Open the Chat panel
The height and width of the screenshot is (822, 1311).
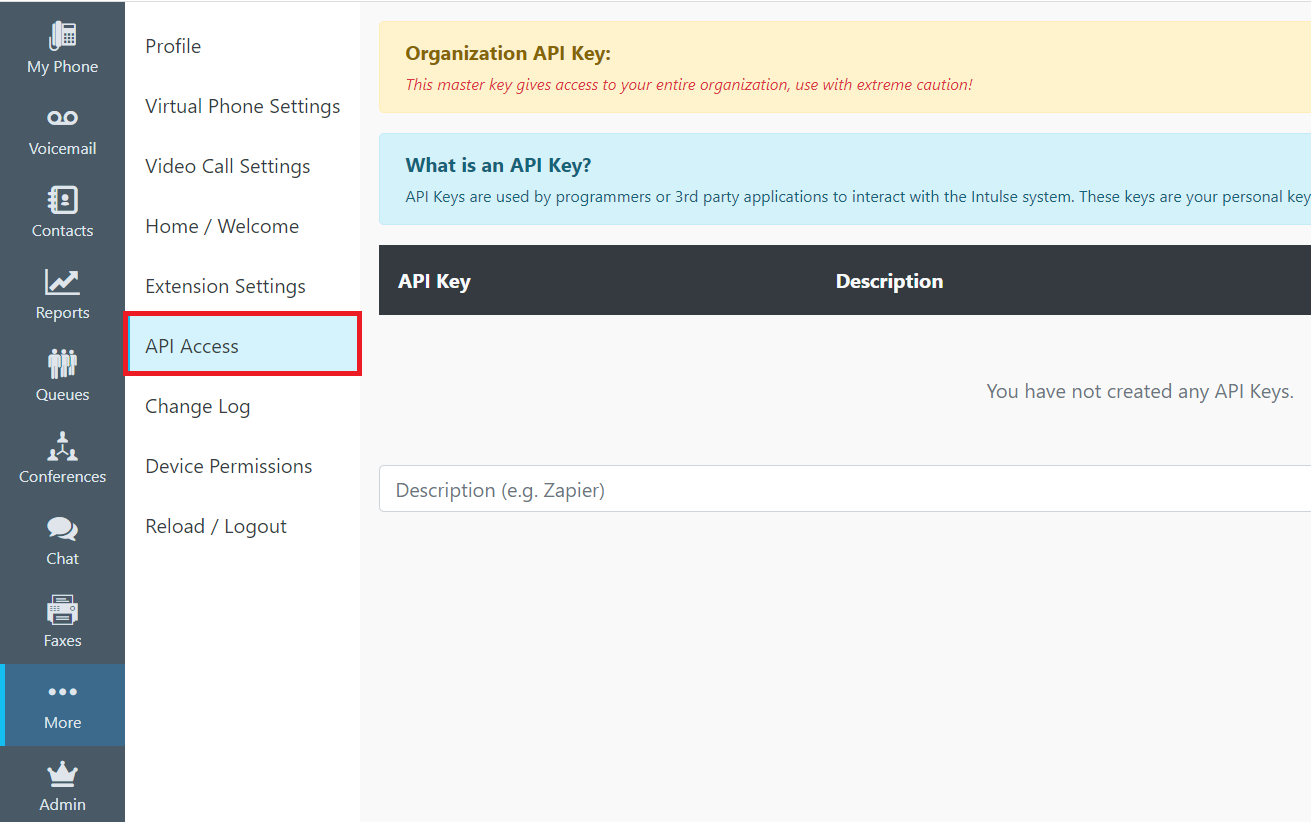[62, 538]
